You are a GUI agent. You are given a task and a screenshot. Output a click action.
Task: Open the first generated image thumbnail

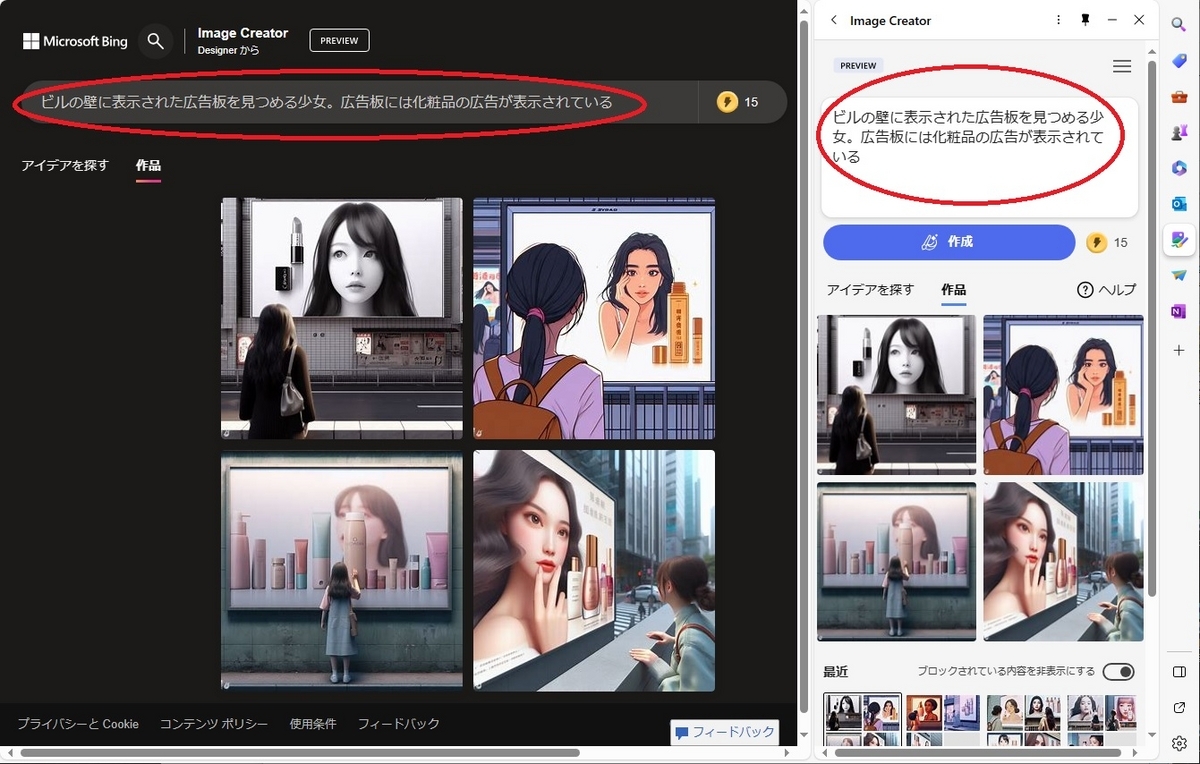[x=341, y=316]
